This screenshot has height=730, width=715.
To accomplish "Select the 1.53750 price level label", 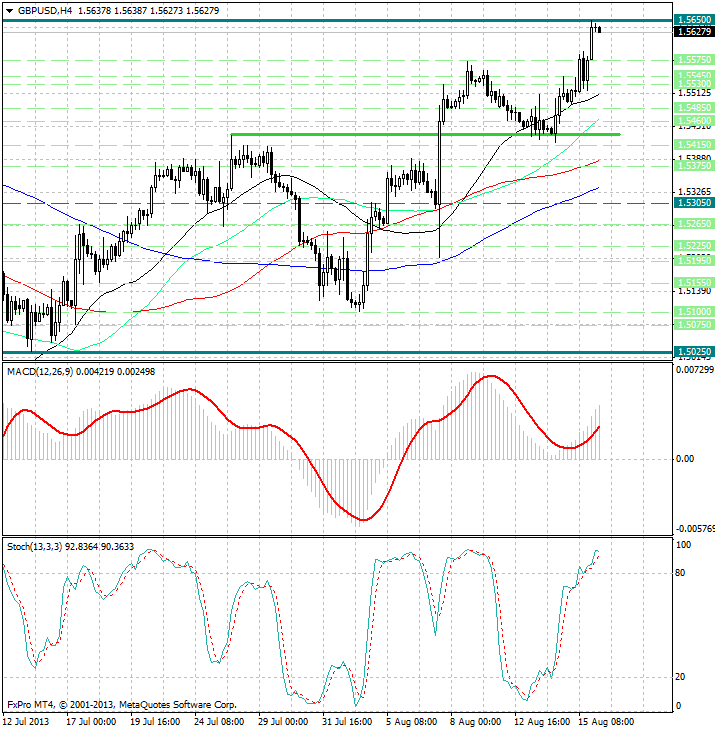I will 693,166.
